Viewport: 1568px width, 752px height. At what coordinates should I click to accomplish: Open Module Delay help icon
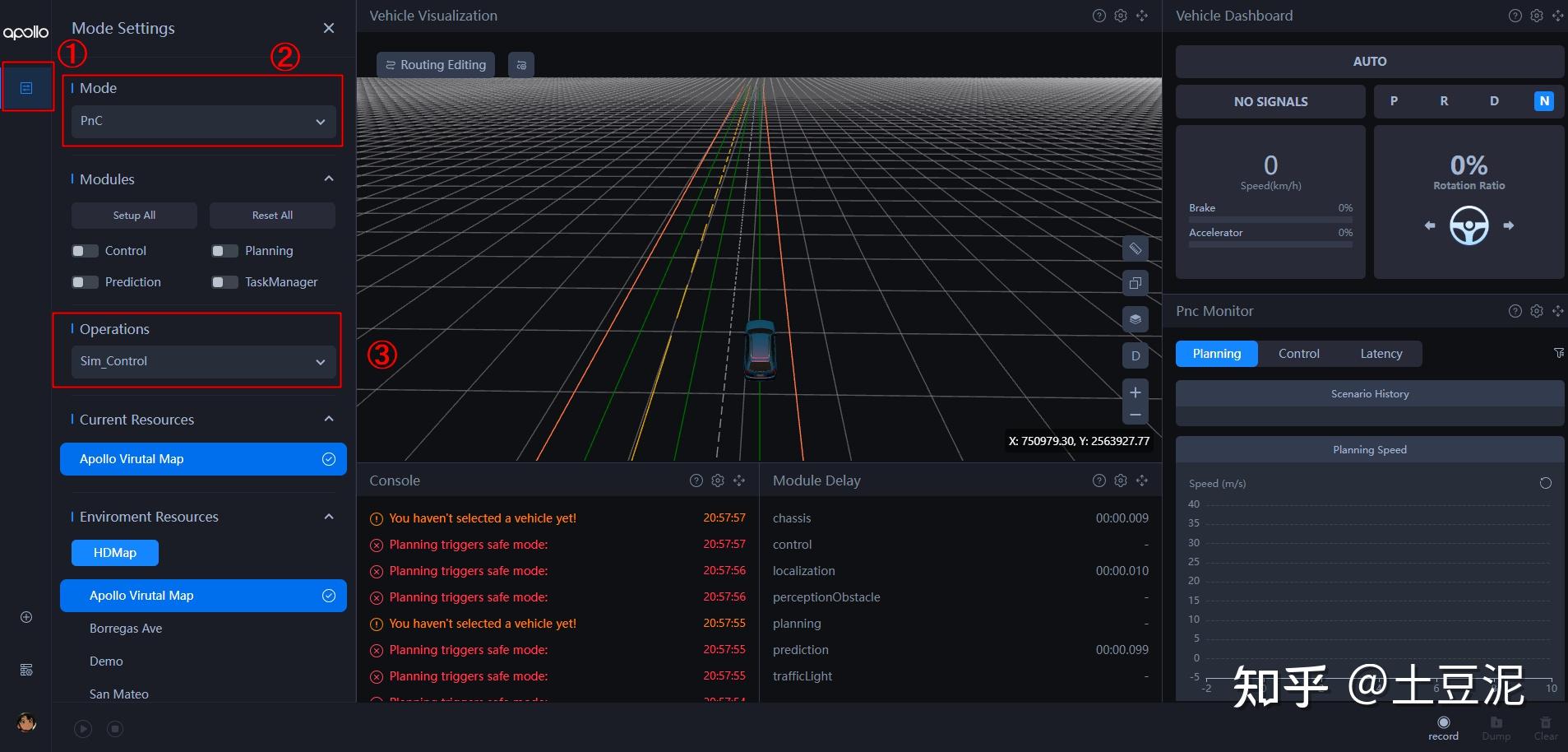click(1099, 480)
